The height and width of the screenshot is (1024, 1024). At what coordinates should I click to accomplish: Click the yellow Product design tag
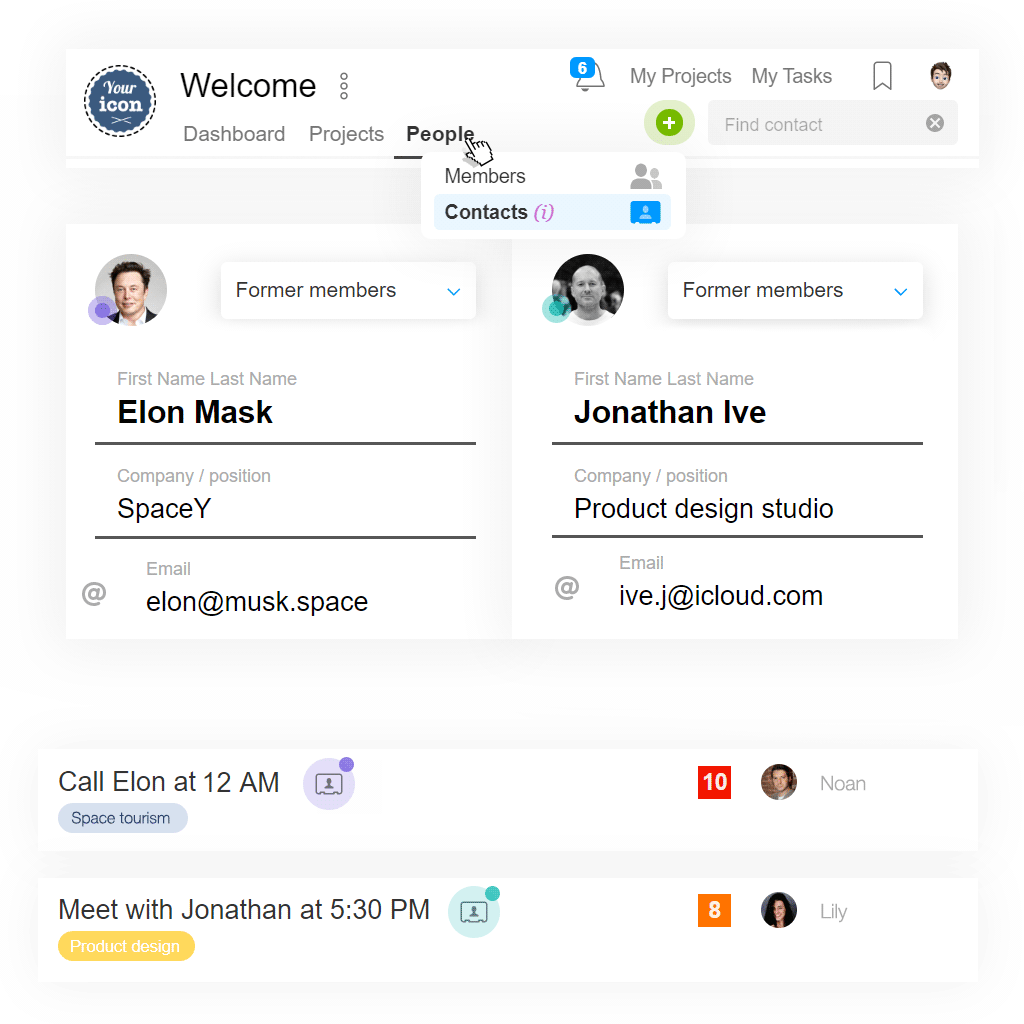(x=126, y=945)
